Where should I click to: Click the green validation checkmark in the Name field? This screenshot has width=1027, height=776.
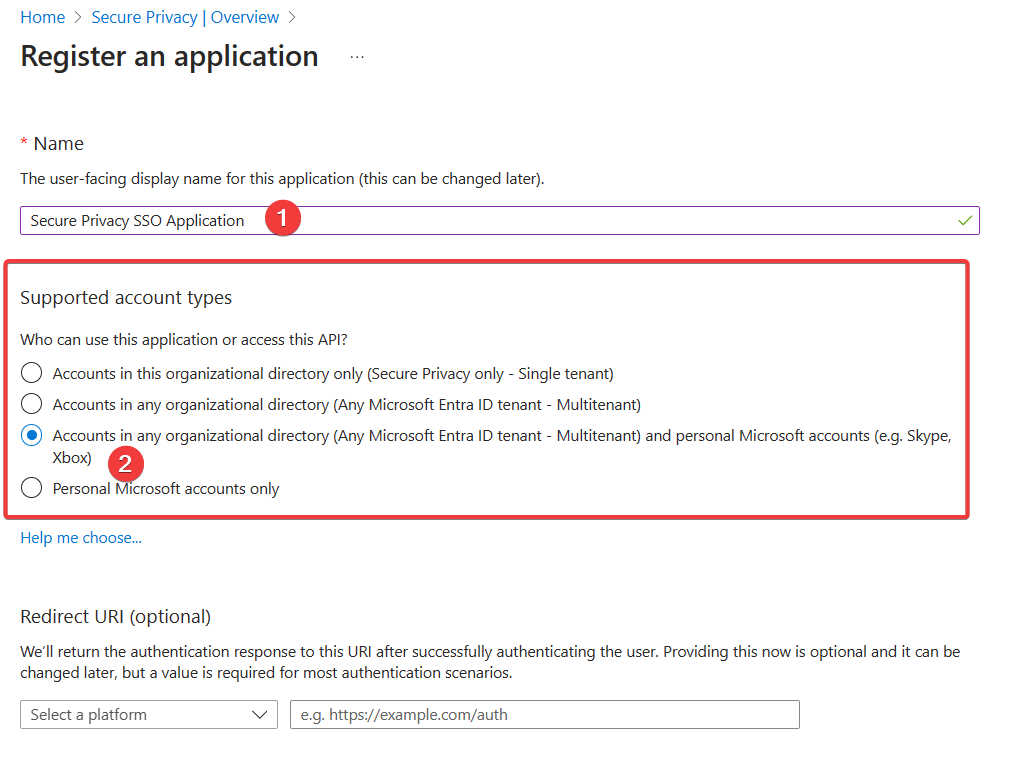tap(965, 219)
